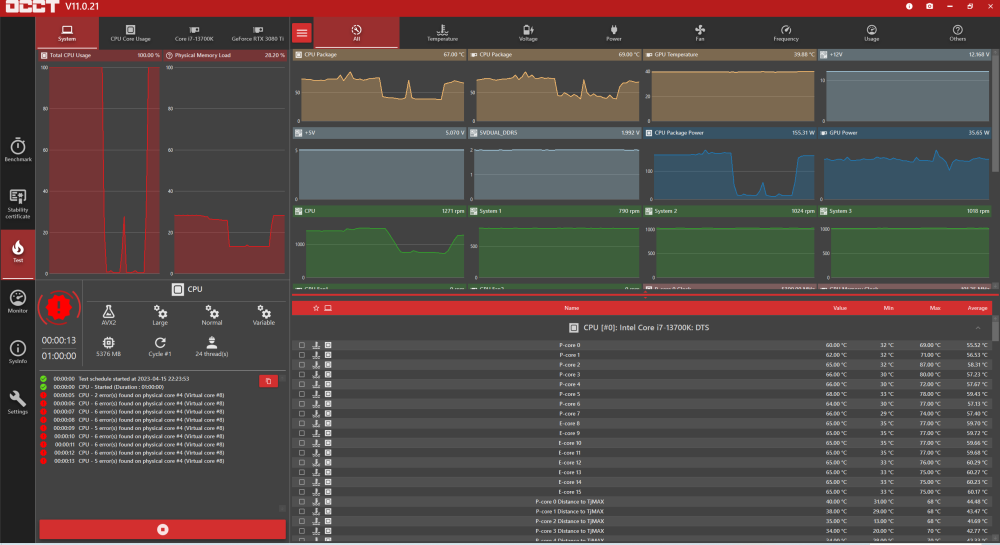
Task: Sort table by Min column header
Action: tap(888, 308)
